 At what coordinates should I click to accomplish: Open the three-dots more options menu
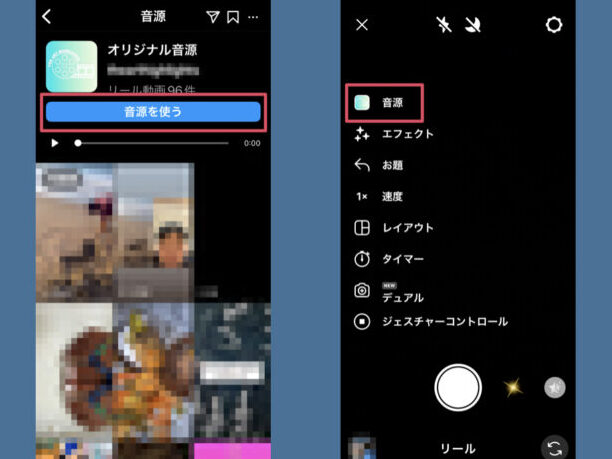254,17
